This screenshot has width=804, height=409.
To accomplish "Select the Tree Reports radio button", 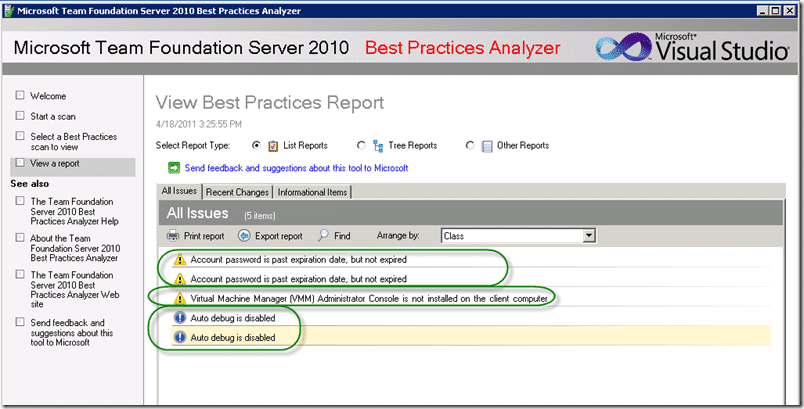I will [x=361, y=146].
